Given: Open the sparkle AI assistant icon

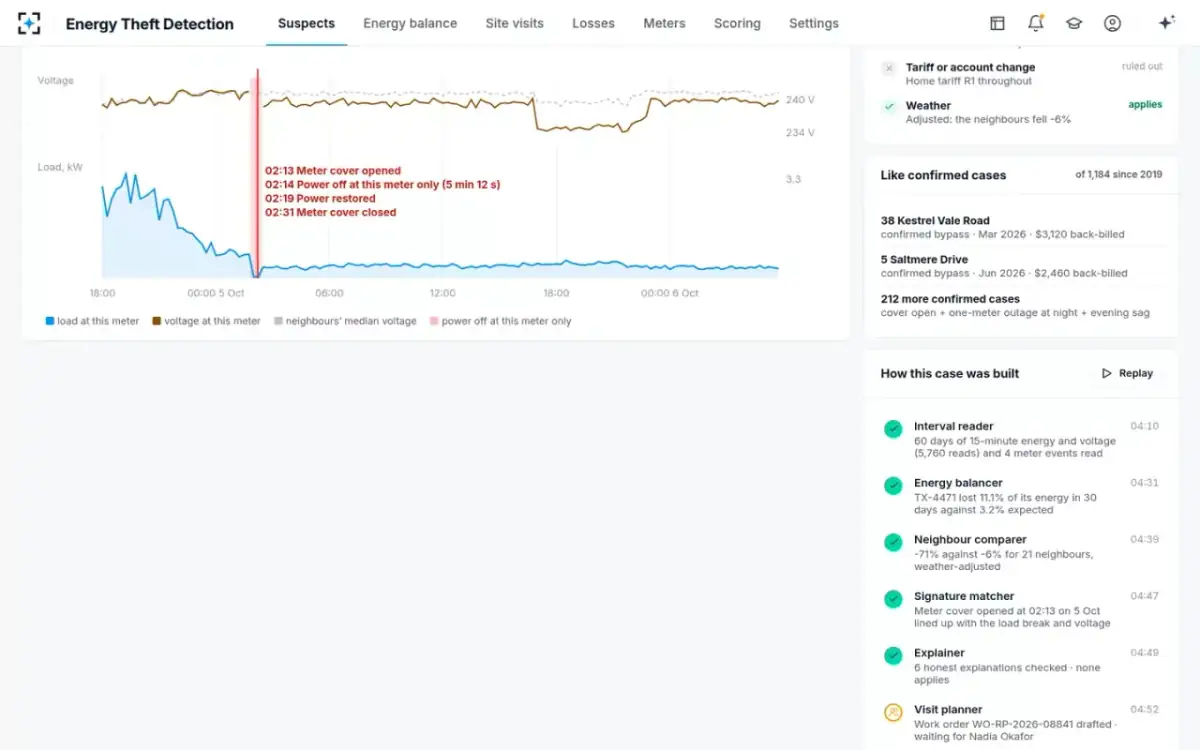Looking at the screenshot, I should [x=1166, y=23].
